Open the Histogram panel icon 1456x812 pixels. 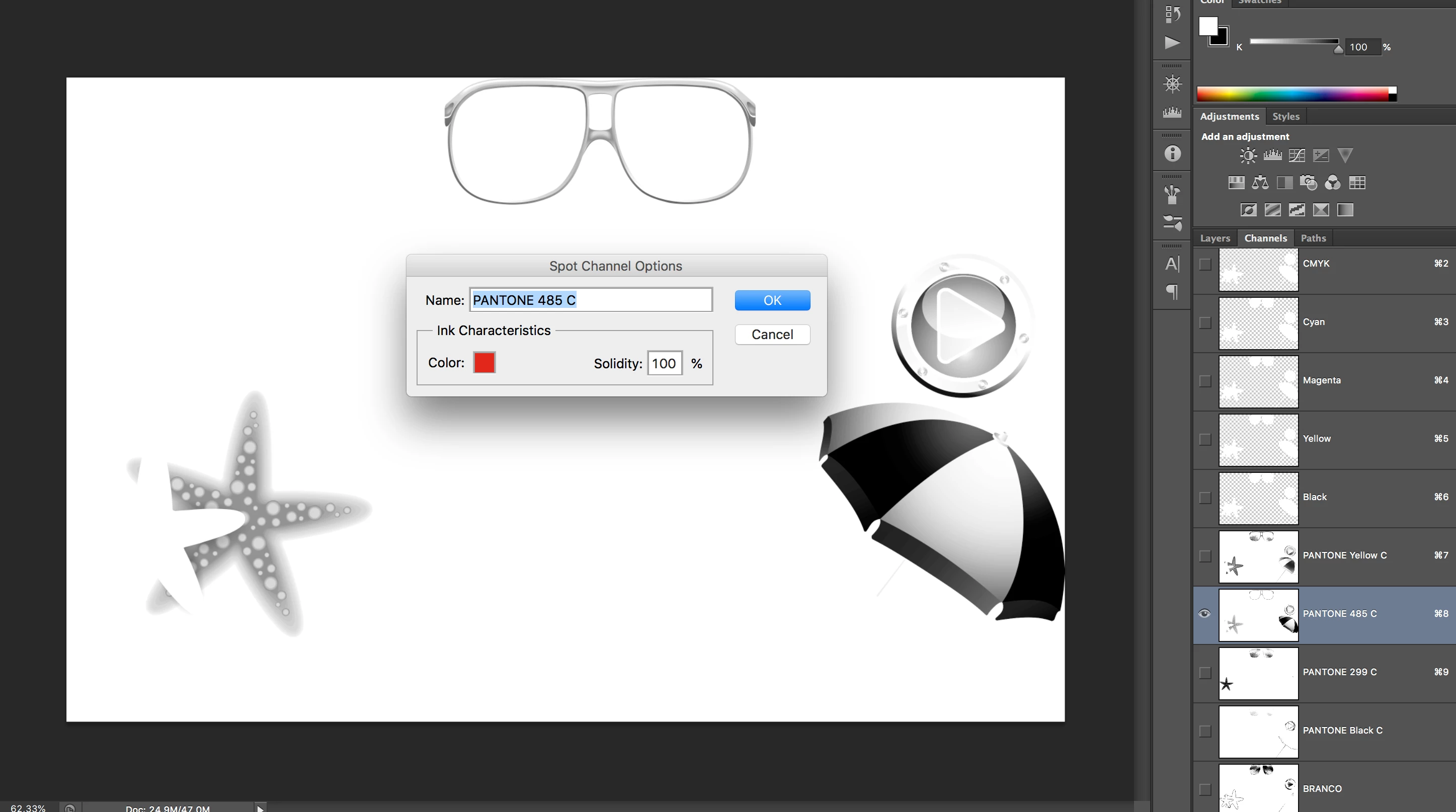coord(1172,113)
